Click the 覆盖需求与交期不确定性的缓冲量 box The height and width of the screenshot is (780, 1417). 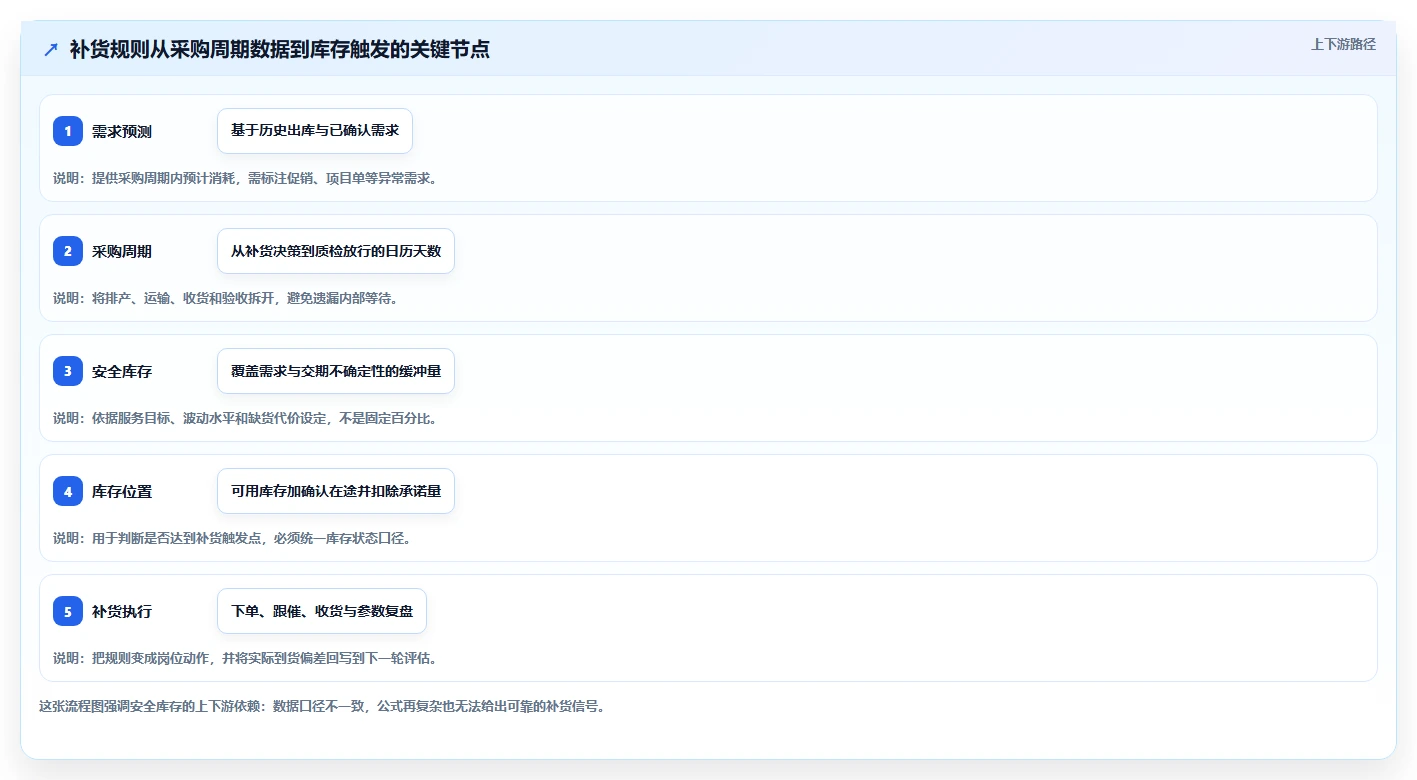(336, 371)
